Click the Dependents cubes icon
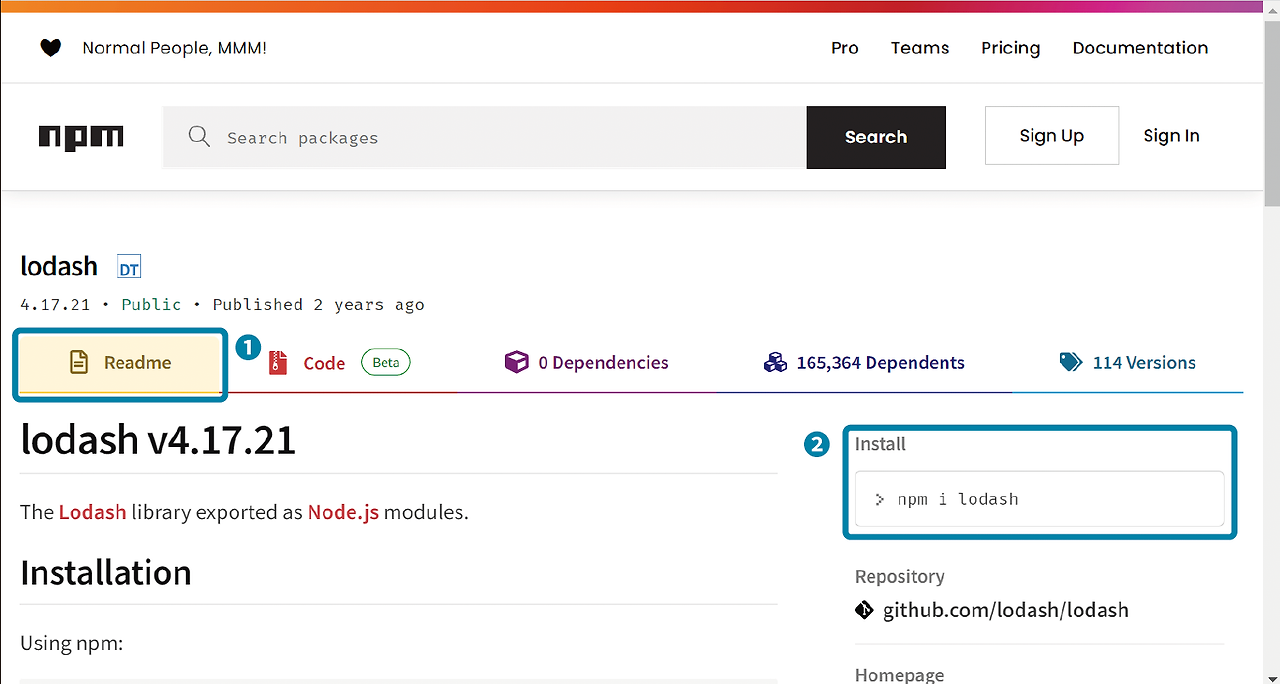Viewport: 1280px width, 684px height. 775,362
